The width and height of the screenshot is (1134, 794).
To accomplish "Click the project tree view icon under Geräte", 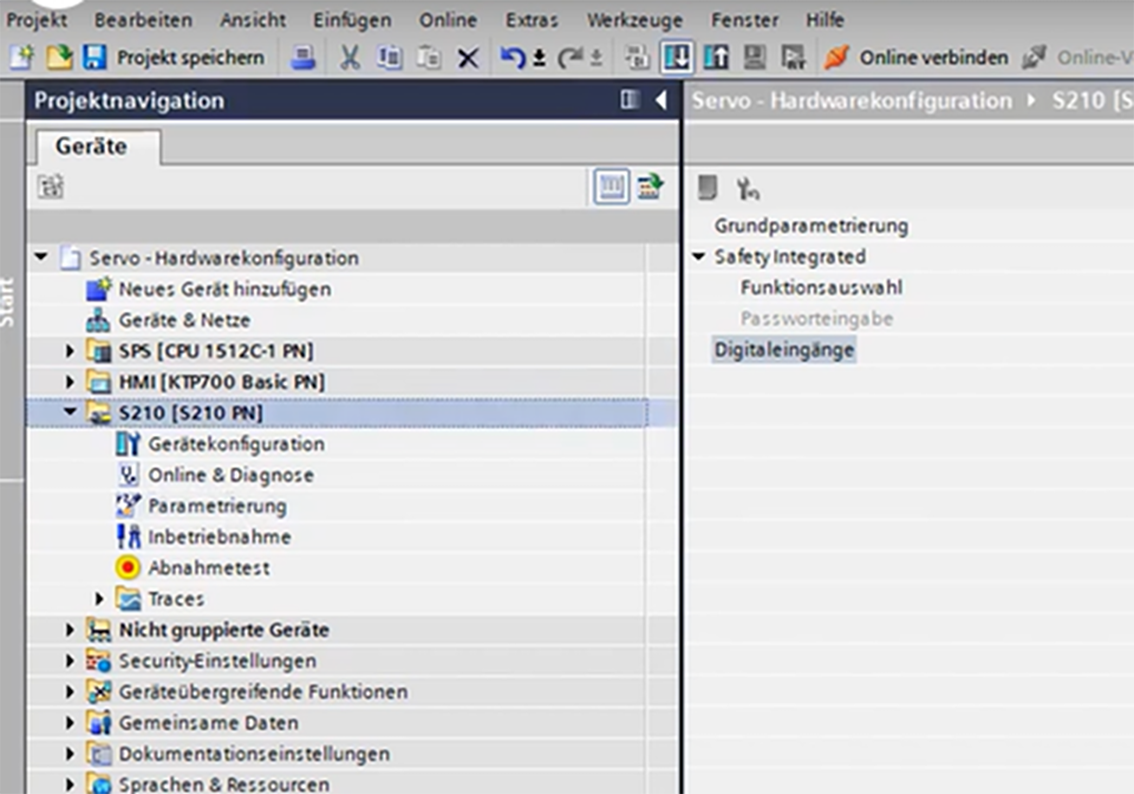I will 51,187.
